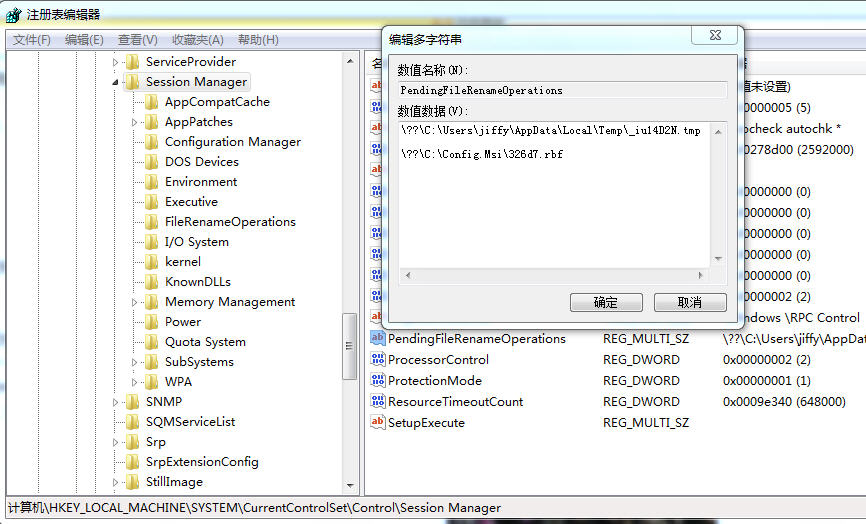Screen dimensions: 866x524
Task: Click the SNMP folder icon
Action: click(133, 402)
